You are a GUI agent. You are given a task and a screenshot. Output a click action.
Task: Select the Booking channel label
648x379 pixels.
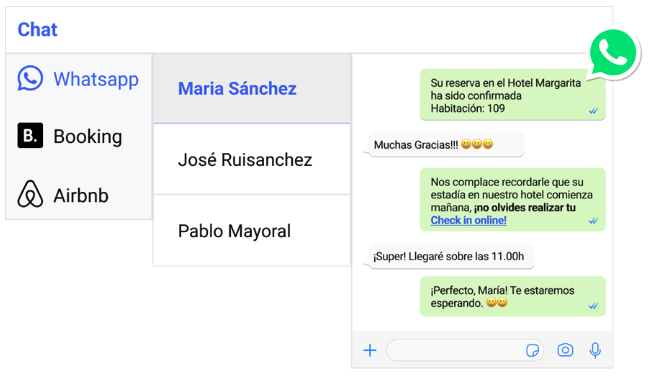[x=88, y=136]
